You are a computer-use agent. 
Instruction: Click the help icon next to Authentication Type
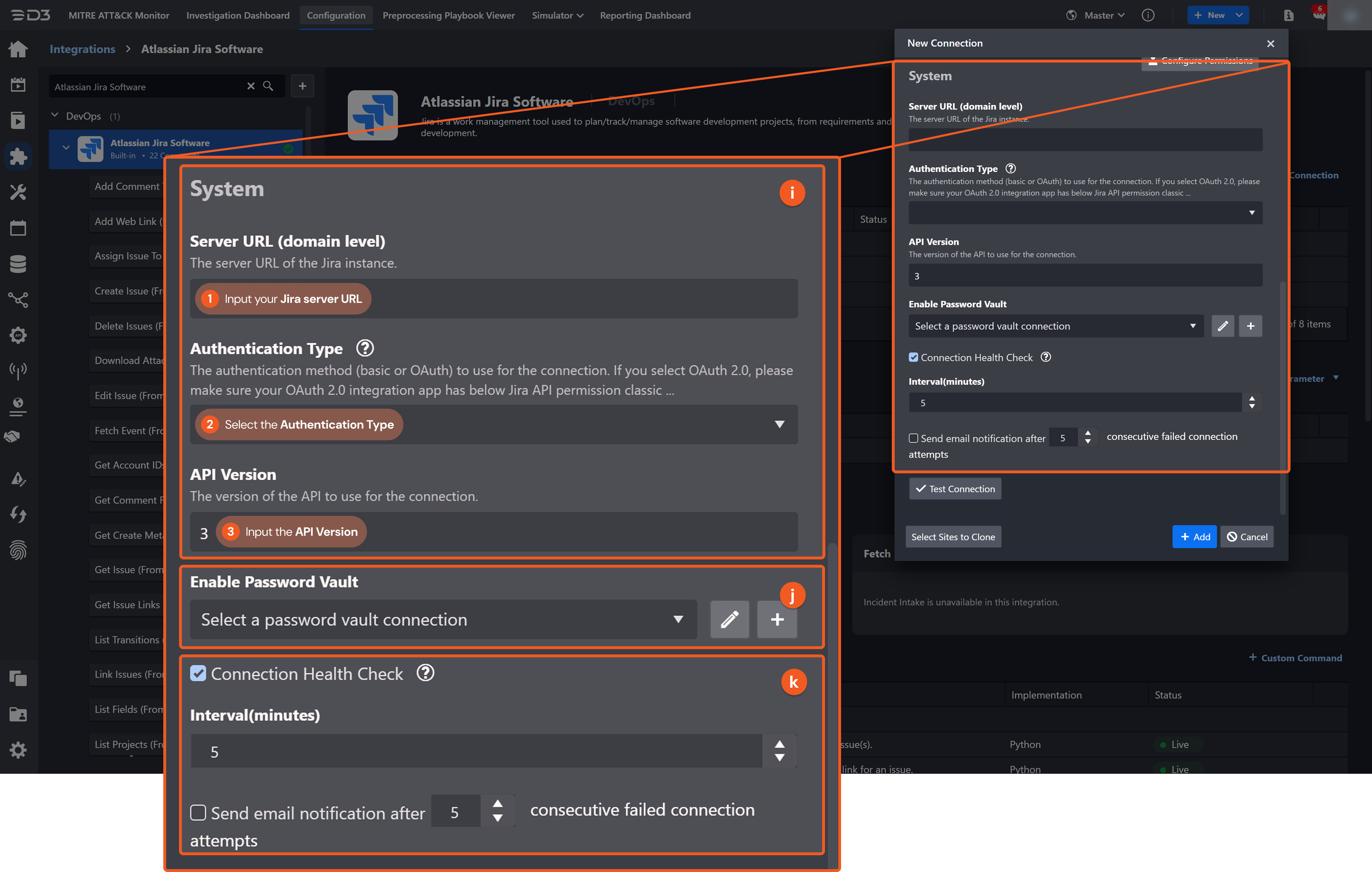[1010, 169]
